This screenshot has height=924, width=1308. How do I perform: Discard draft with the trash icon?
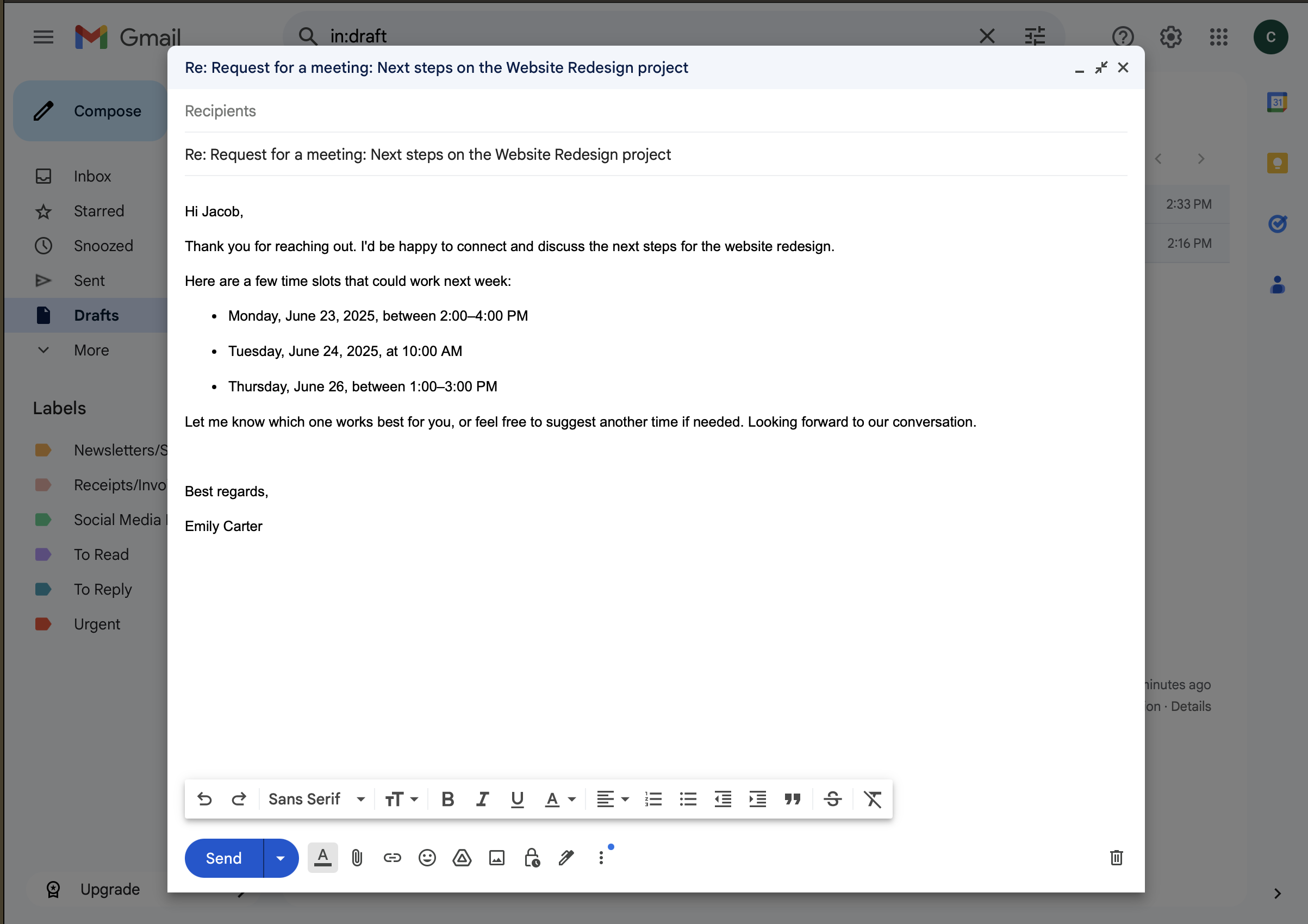[1116, 858]
